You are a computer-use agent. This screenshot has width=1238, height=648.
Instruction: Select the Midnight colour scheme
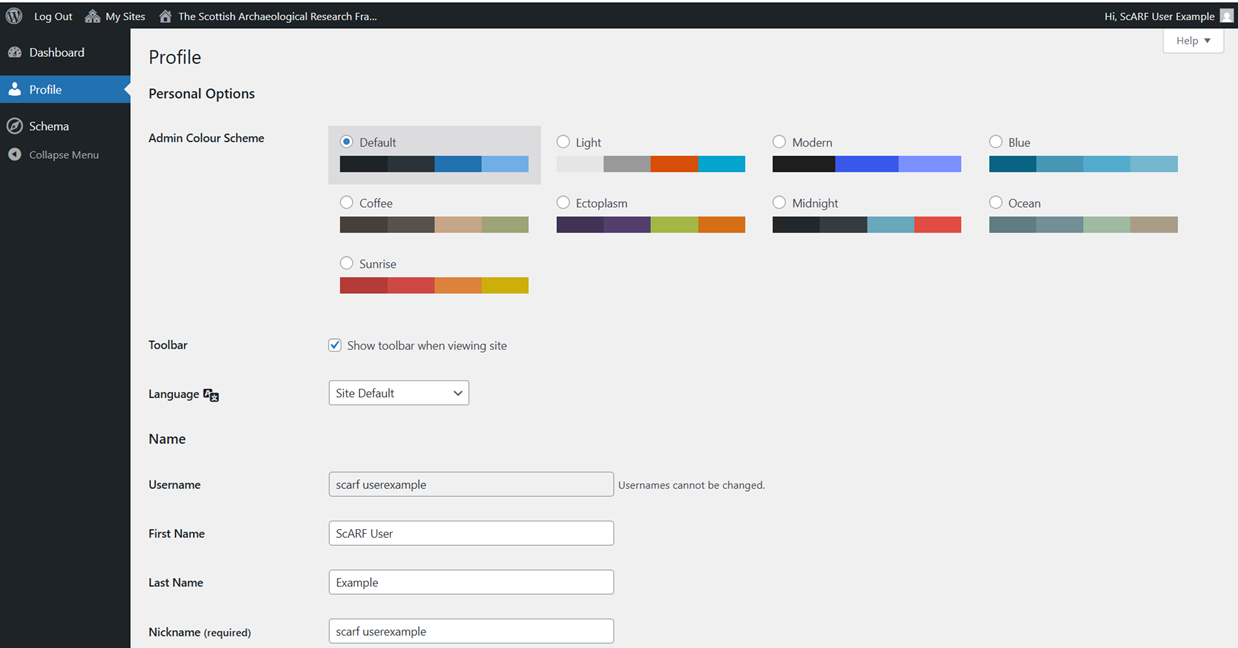pos(779,201)
